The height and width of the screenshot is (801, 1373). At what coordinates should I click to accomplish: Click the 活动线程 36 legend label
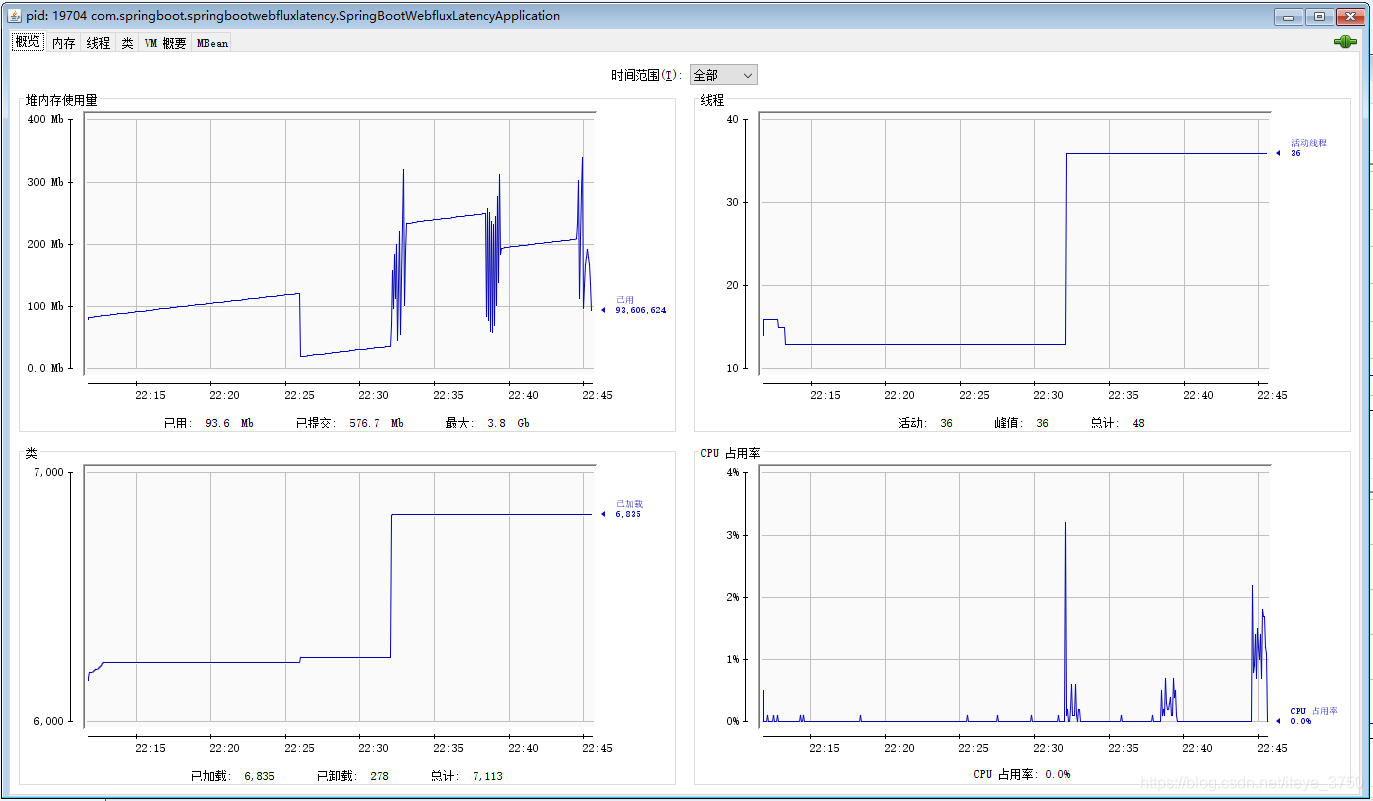[1308, 148]
